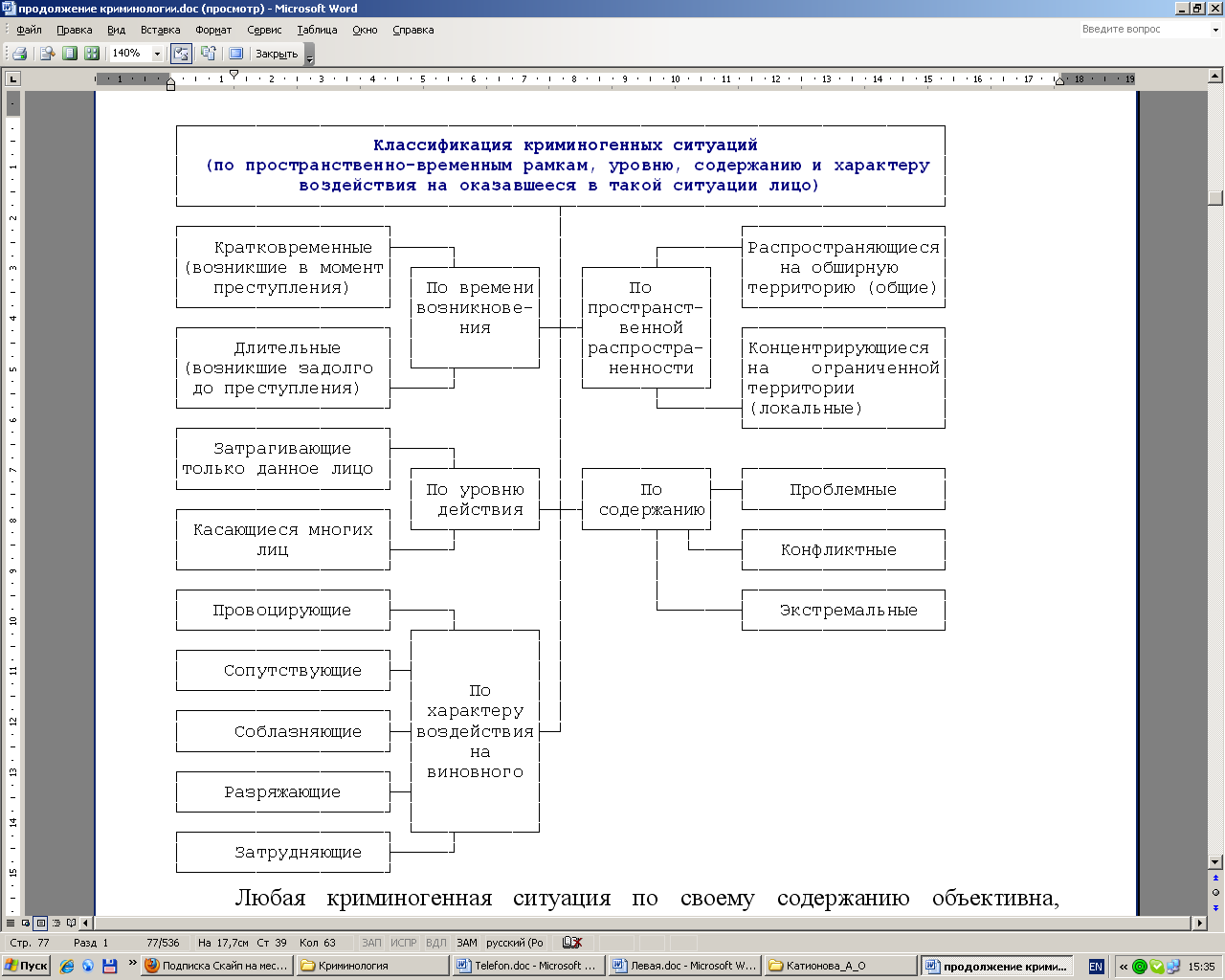Open the Формат menu
The height and width of the screenshot is (980, 1225).
pos(213,30)
